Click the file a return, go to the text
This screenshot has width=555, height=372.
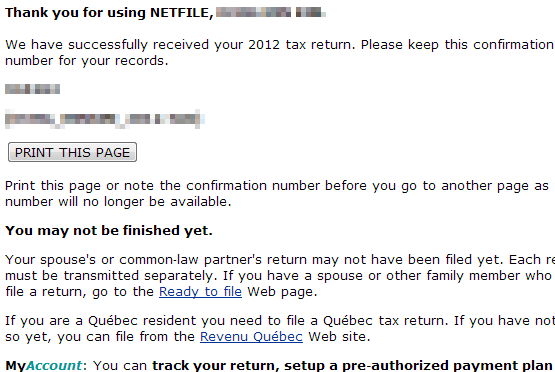[80, 292]
